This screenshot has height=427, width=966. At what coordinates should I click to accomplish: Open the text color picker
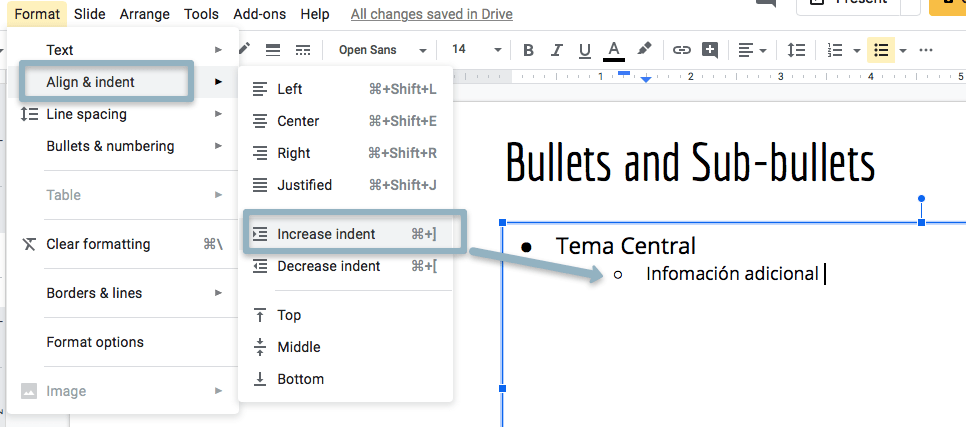point(614,50)
